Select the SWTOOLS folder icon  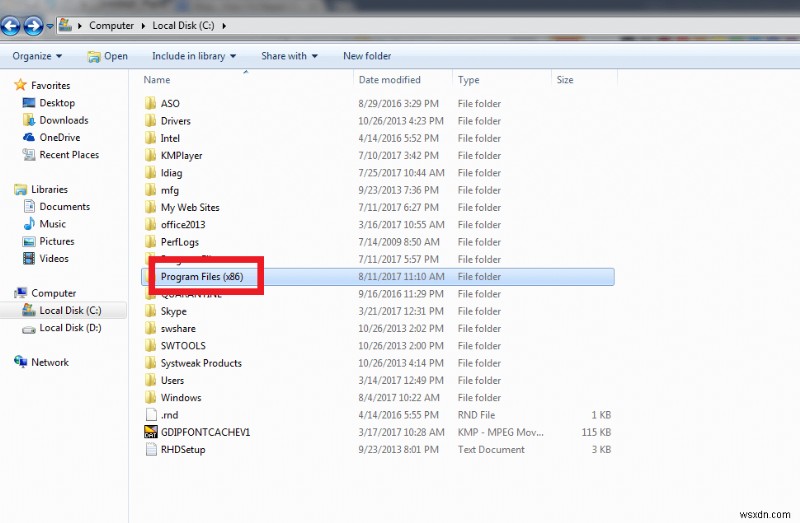coord(150,345)
